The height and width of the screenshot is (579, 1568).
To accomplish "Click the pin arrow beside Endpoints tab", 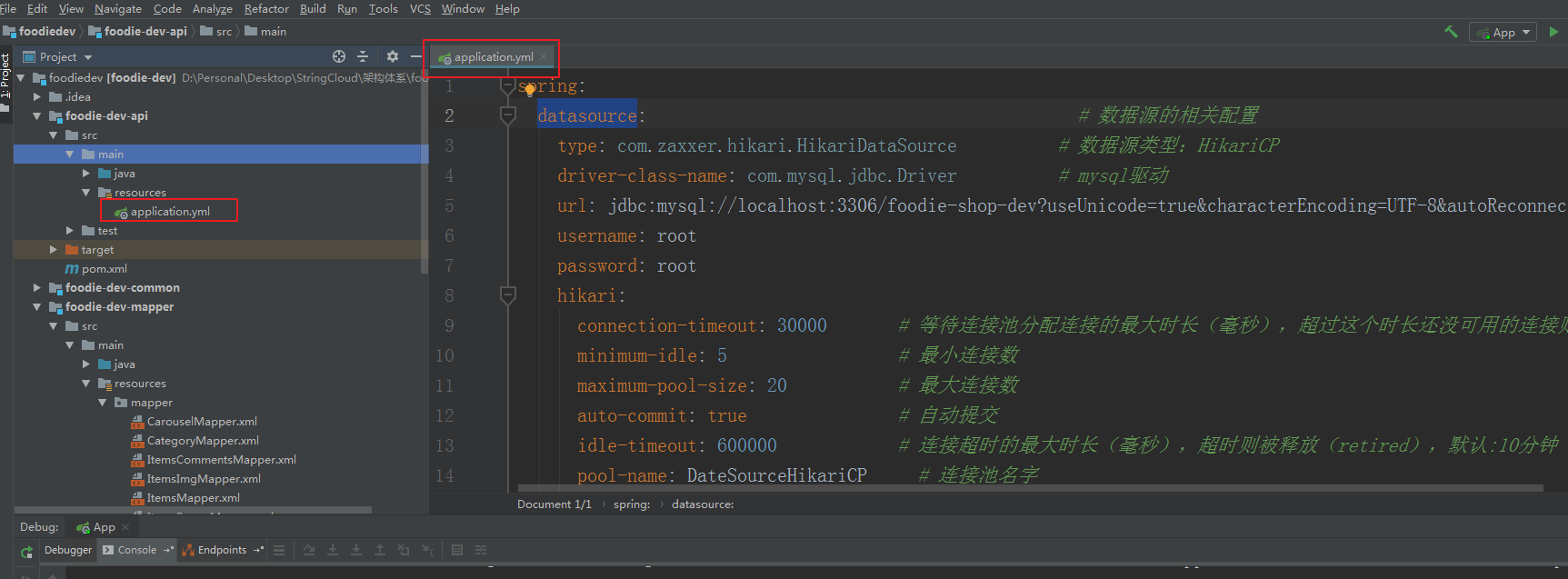I will 258,550.
